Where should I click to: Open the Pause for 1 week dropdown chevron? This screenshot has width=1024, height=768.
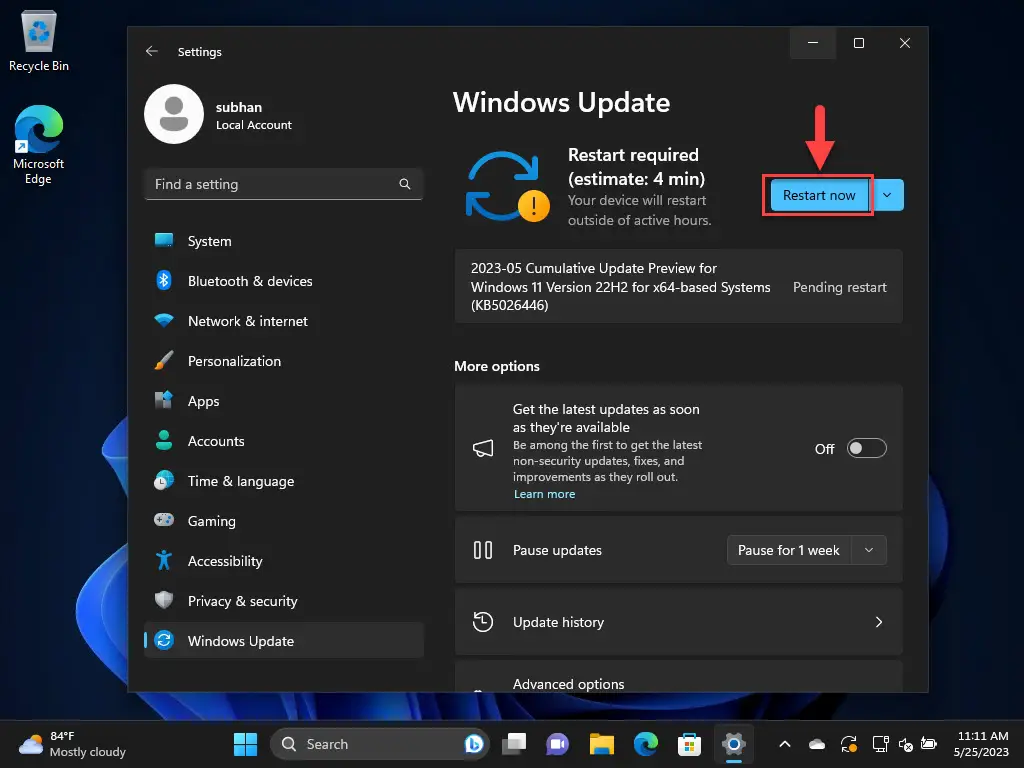coord(869,550)
